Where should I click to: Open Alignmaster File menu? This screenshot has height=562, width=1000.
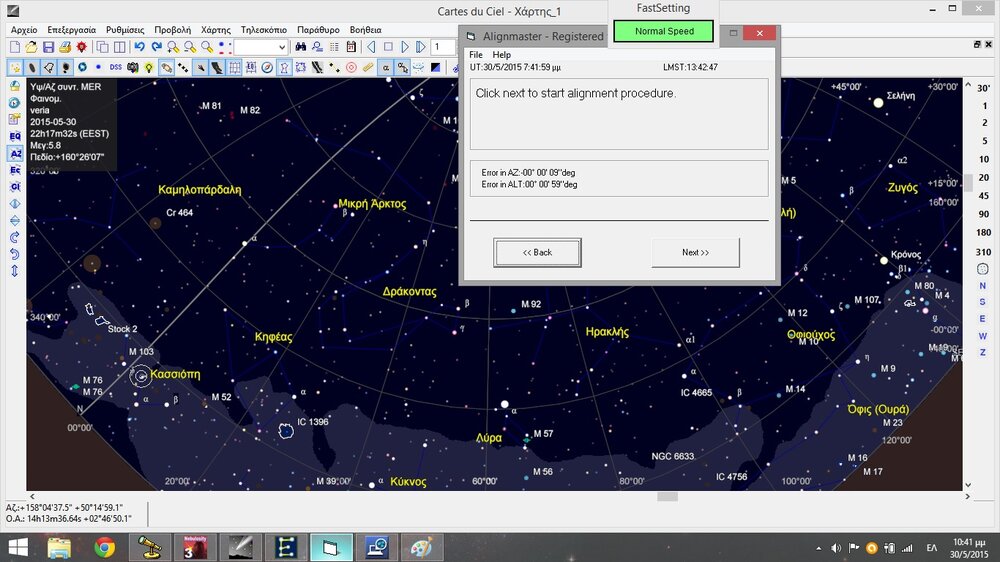(x=476, y=55)
